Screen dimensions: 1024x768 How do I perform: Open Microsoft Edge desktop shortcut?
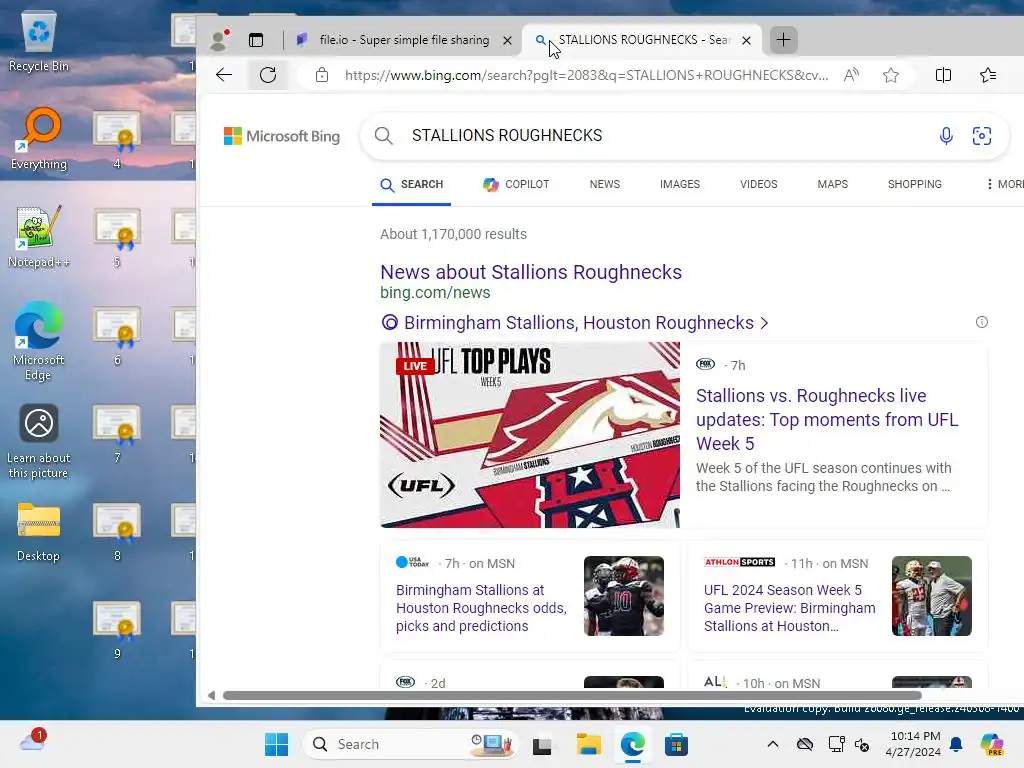39,341
